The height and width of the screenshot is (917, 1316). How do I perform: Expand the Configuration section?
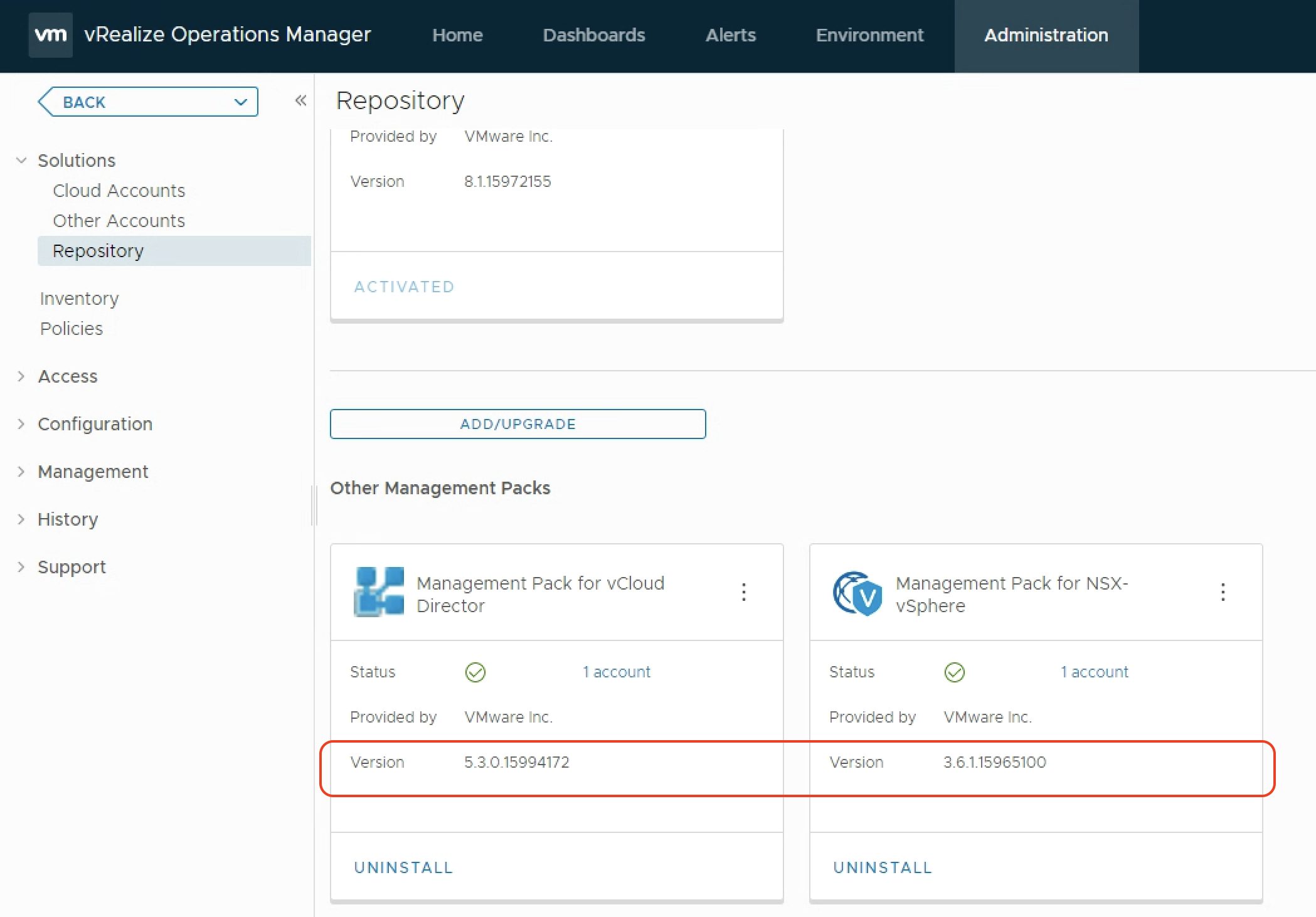21,424
